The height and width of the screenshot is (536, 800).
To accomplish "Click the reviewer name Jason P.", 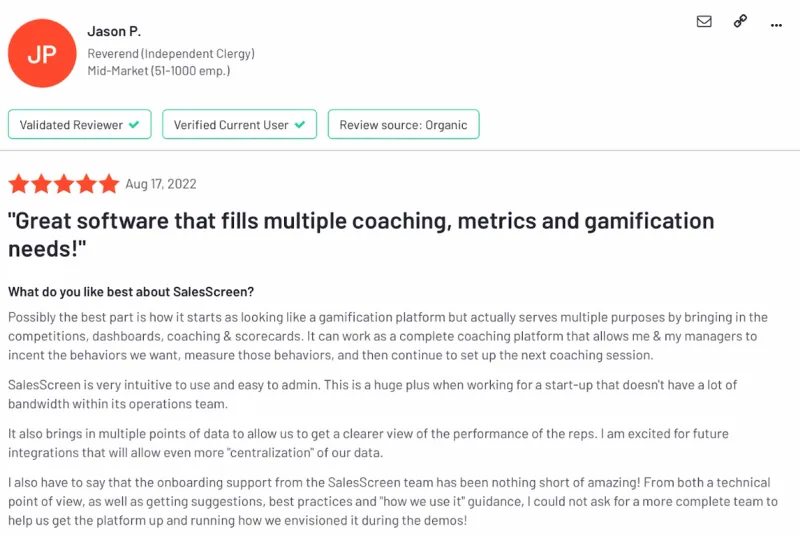I will point(114,32).
